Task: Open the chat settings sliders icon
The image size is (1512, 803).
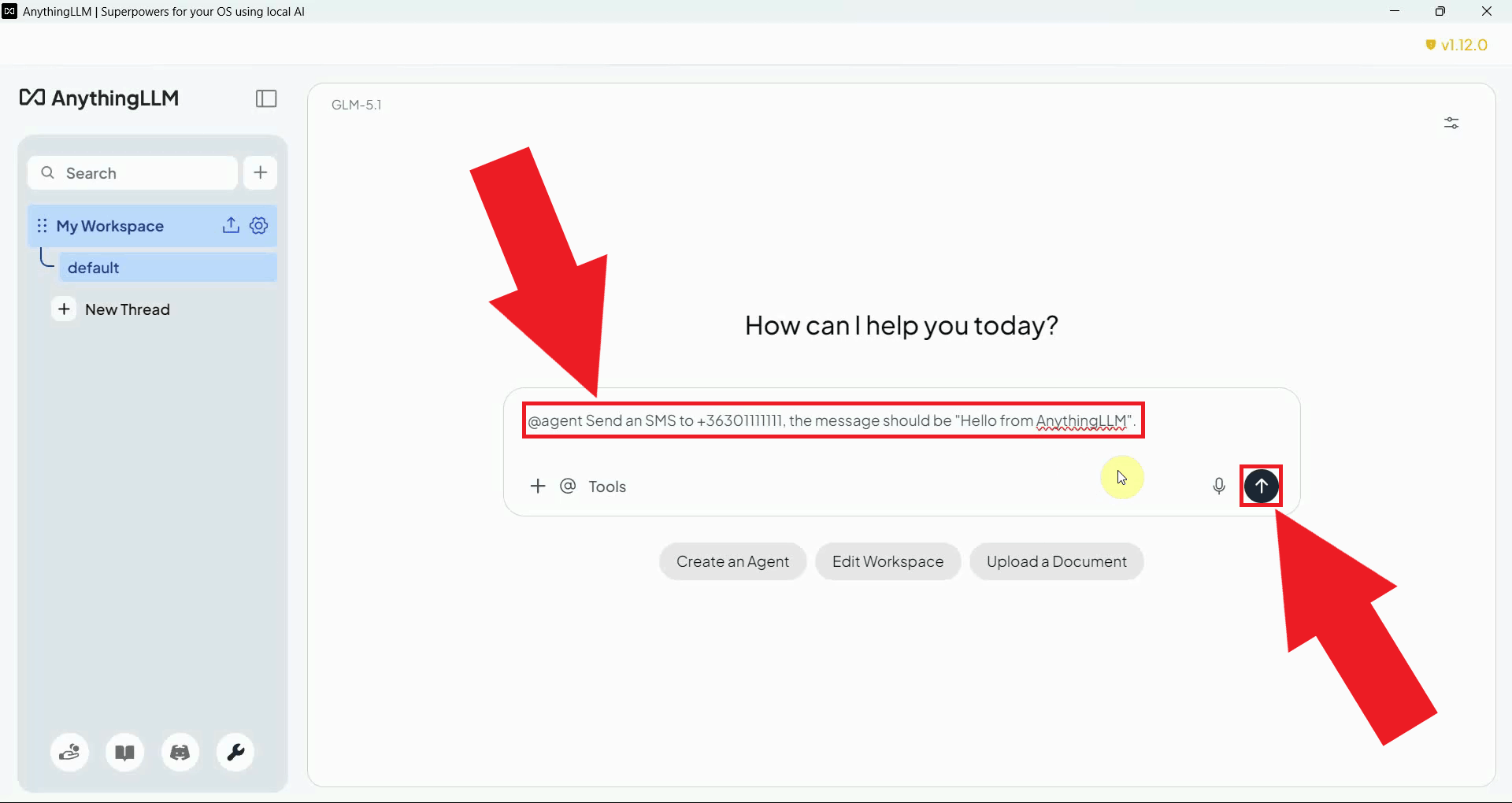Action: (1451, 123)
